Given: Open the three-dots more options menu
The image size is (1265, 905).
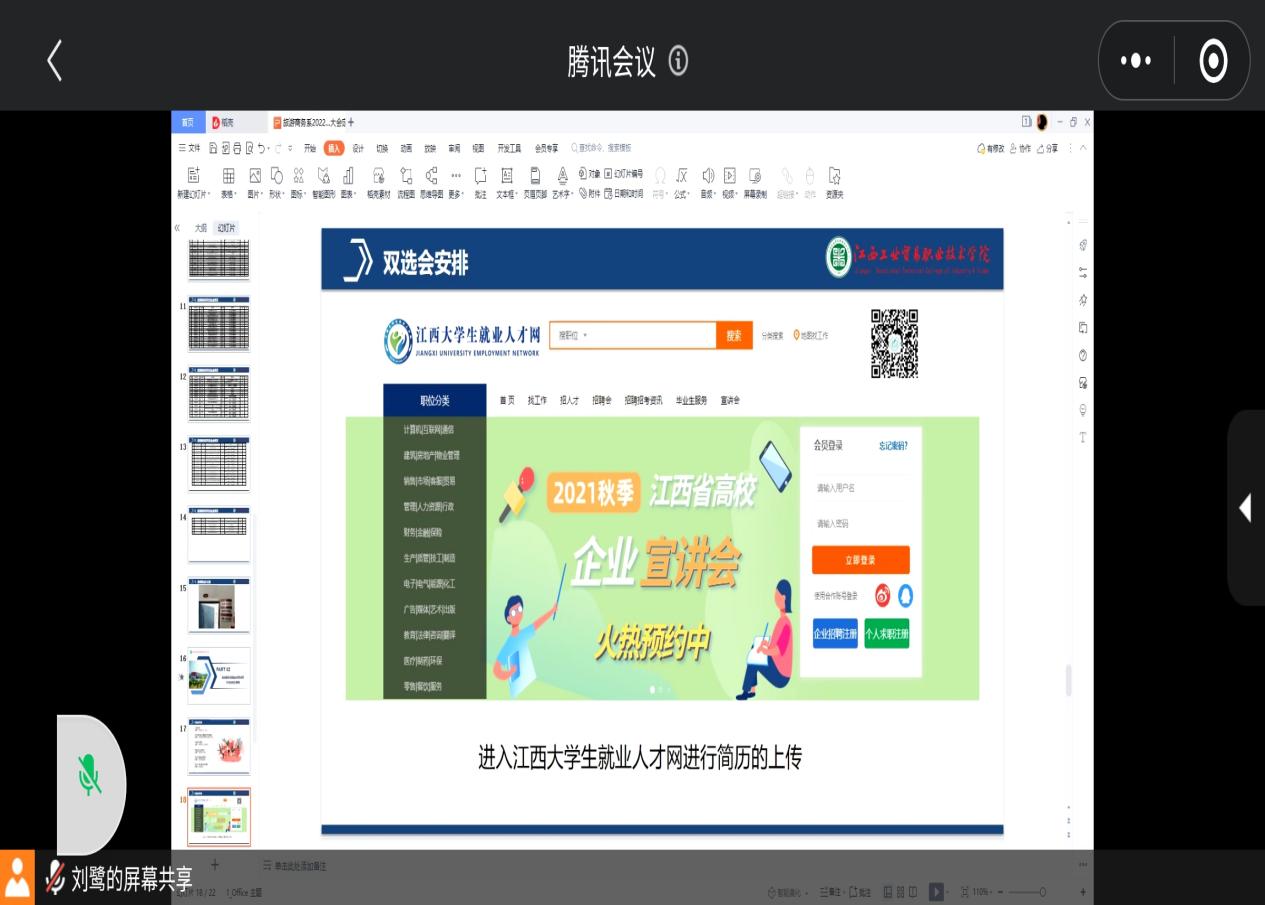Looking at the screenshot, I should 1135,61.
